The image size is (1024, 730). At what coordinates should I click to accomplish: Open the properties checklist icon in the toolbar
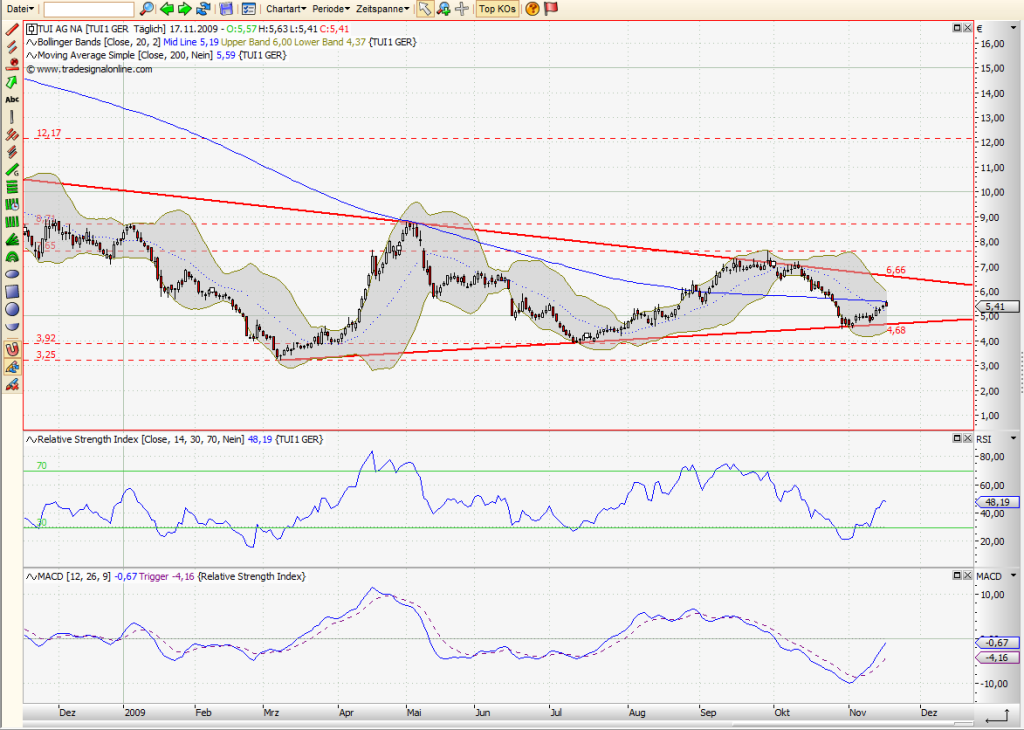point(248,8)
